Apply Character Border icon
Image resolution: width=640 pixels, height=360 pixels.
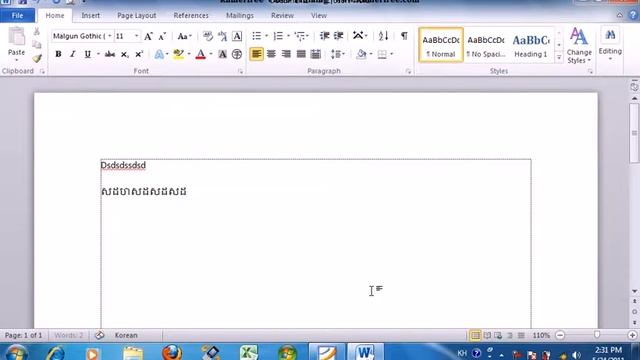pyautogui.click(x=237, y=36)
